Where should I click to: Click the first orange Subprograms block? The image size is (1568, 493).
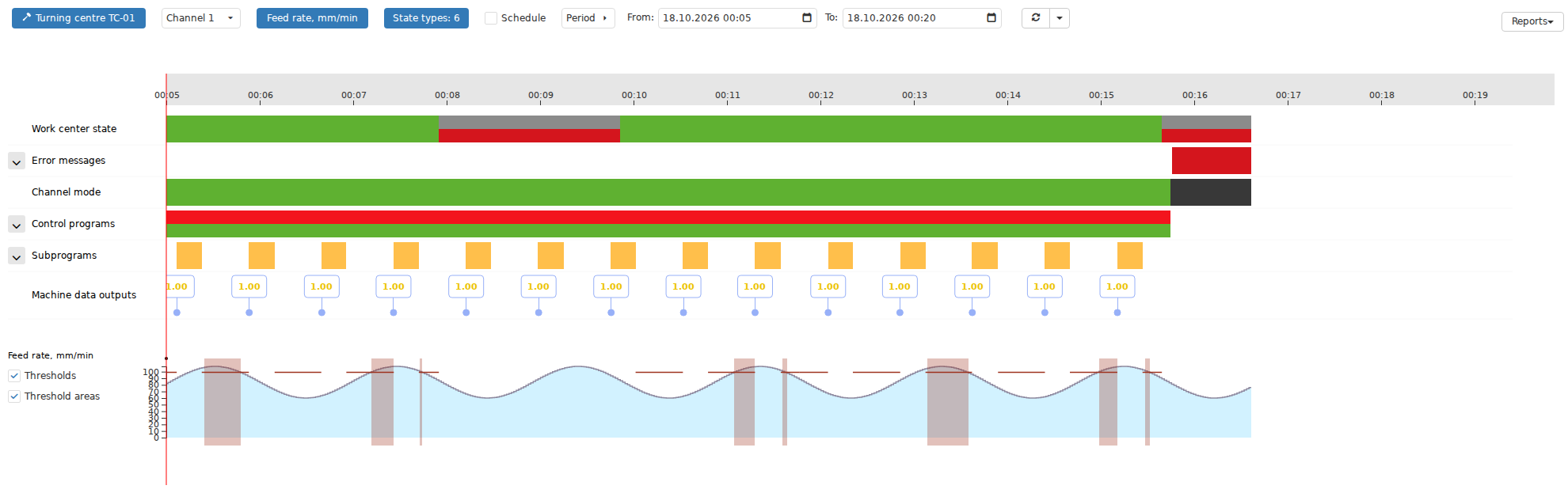click(x=189, y=256)
